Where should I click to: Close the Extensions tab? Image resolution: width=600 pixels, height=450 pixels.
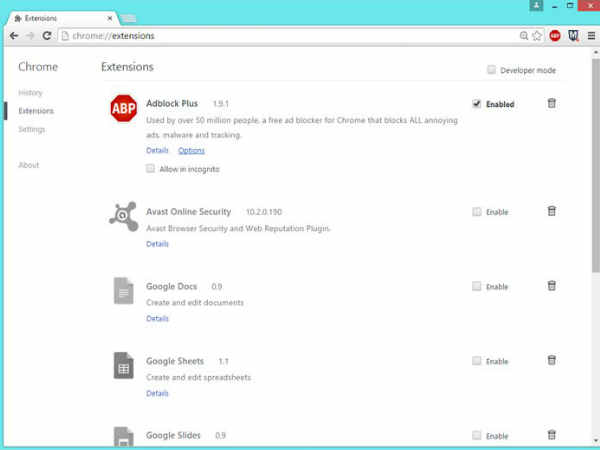(110, 18)
